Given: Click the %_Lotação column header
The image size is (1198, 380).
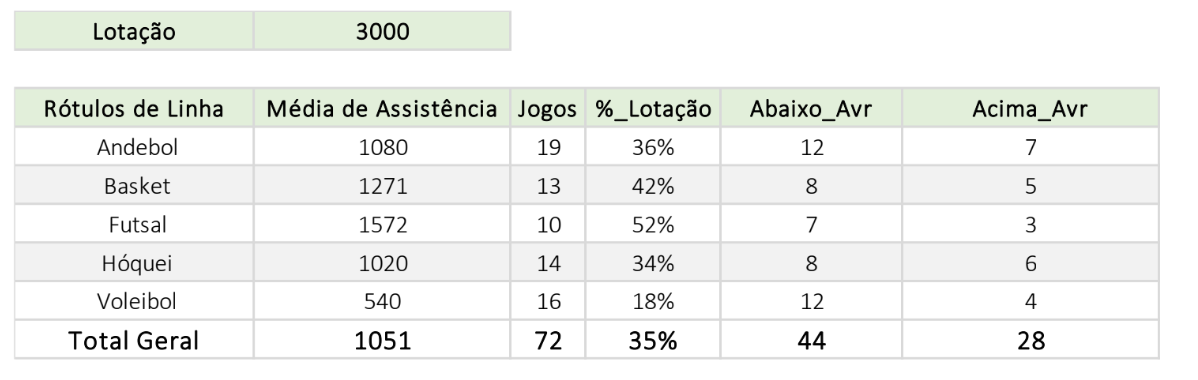Looking at the screenshot, I should click(653, 109).
